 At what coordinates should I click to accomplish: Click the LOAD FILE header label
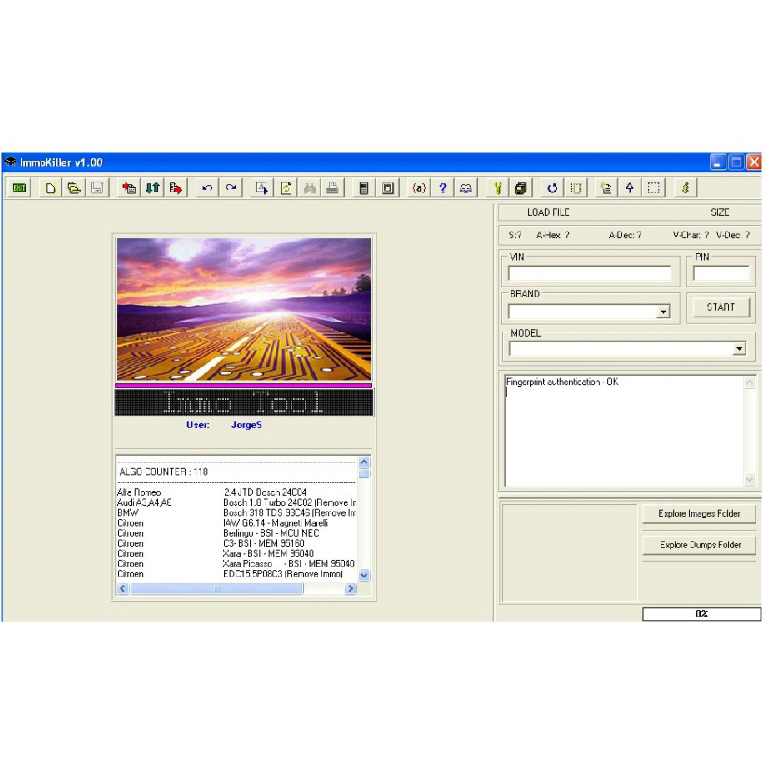coord(548,212)
